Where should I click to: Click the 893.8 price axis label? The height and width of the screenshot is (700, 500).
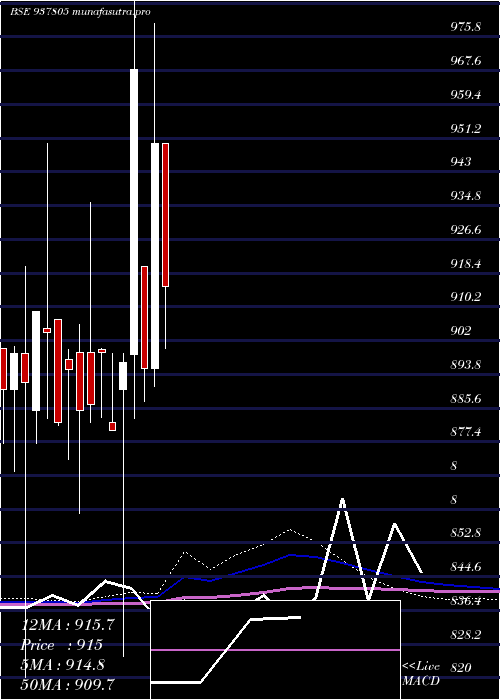[466, 365]
